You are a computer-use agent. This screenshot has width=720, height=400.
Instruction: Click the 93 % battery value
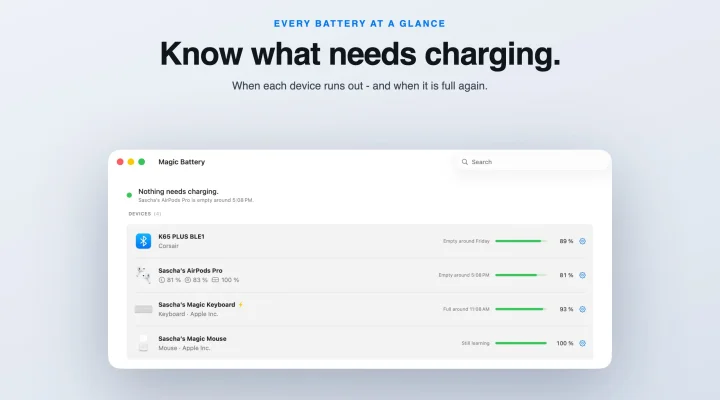(566, 309)
